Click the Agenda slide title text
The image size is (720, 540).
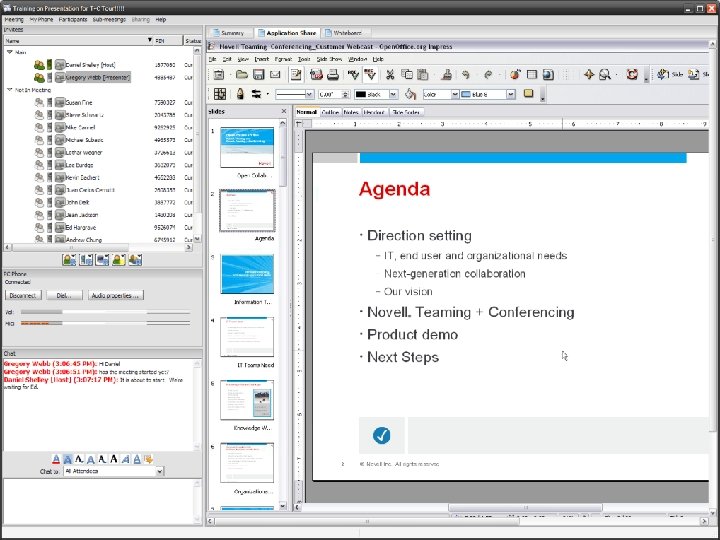click(394, 189)
